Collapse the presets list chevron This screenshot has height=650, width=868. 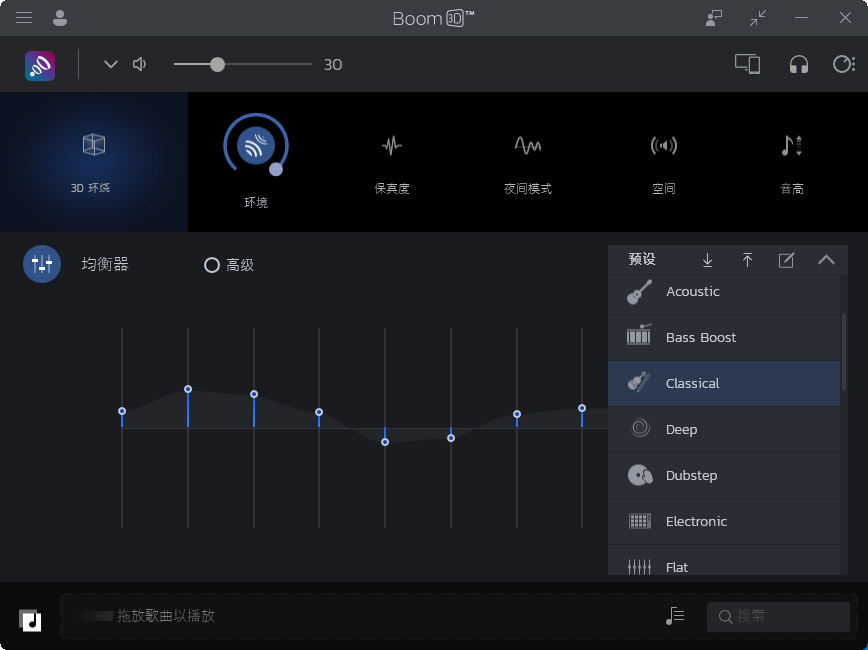click(x=826, y=260)
